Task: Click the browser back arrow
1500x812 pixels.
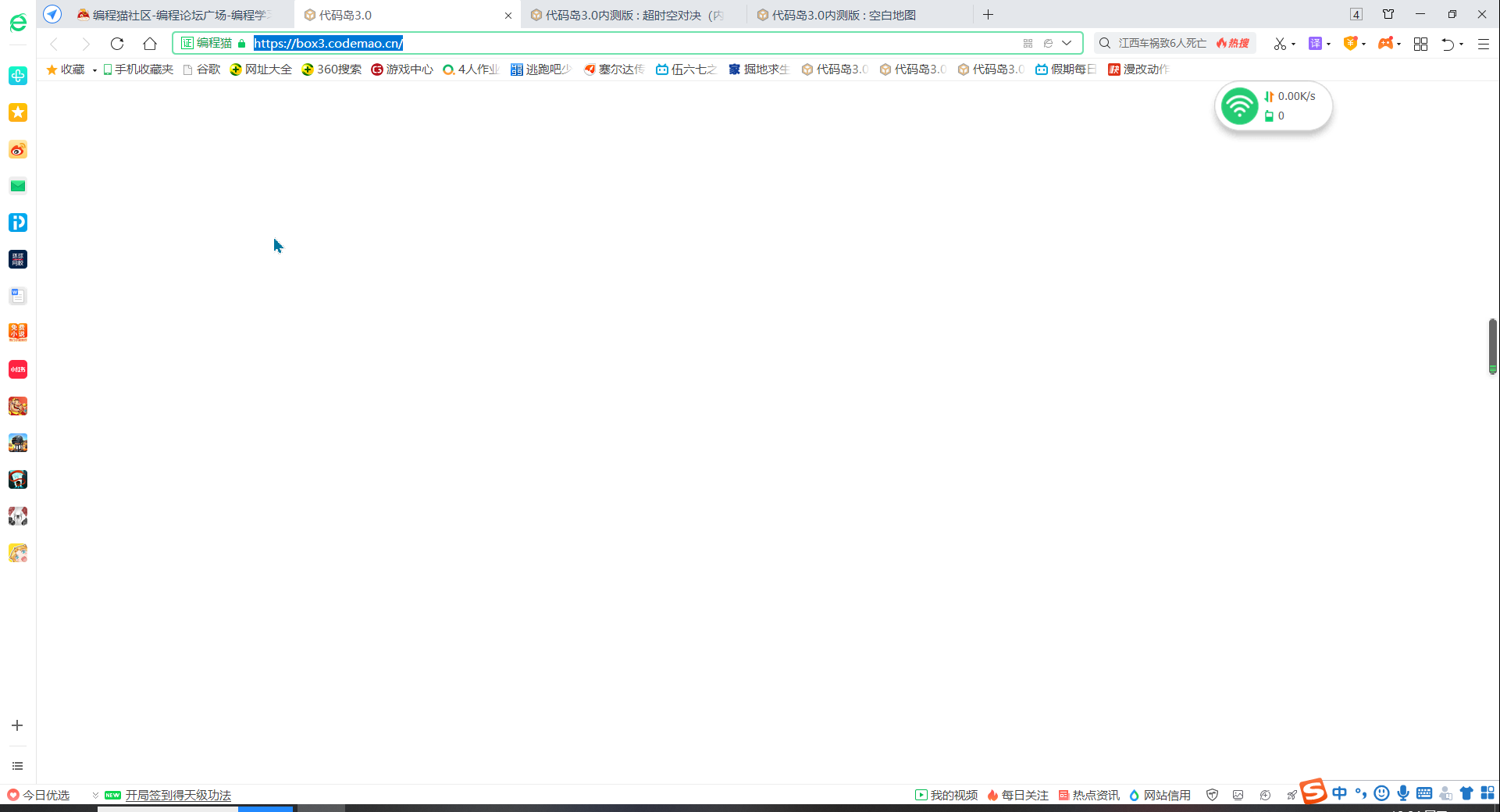Action: (x=54, y=44)
